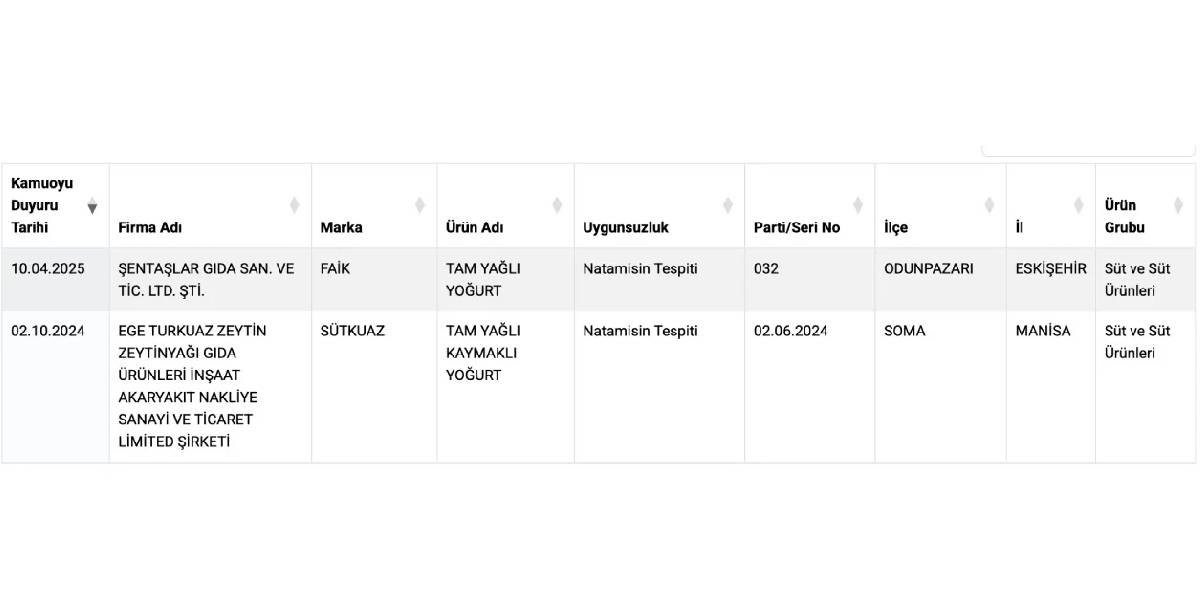Select the TAM YAĞLI KAYMAKLI YOĞURT cell
1200x600 pixels.
click(505, 386)
